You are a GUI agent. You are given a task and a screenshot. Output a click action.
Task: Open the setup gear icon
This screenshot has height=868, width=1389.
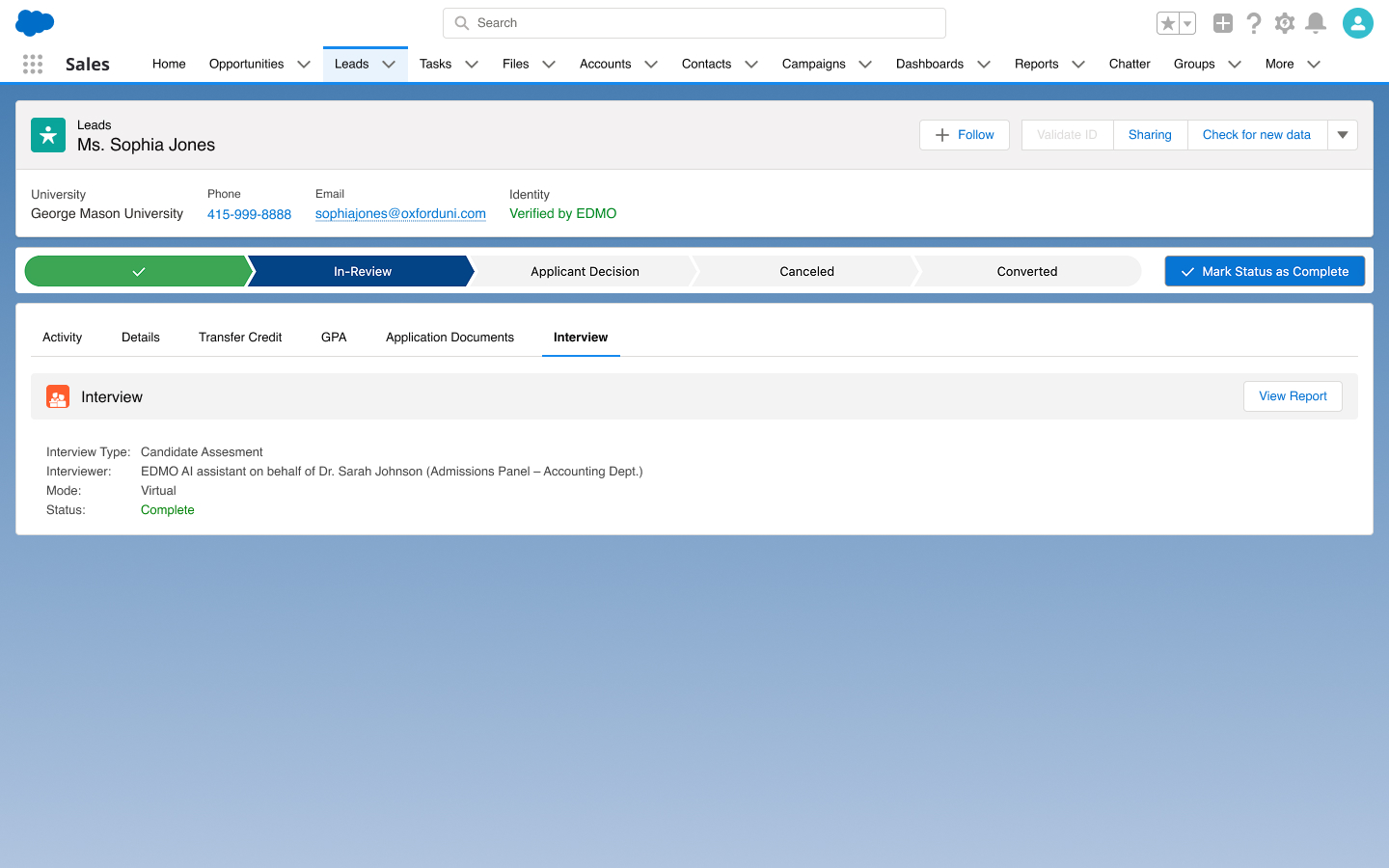click(1285, 23)
